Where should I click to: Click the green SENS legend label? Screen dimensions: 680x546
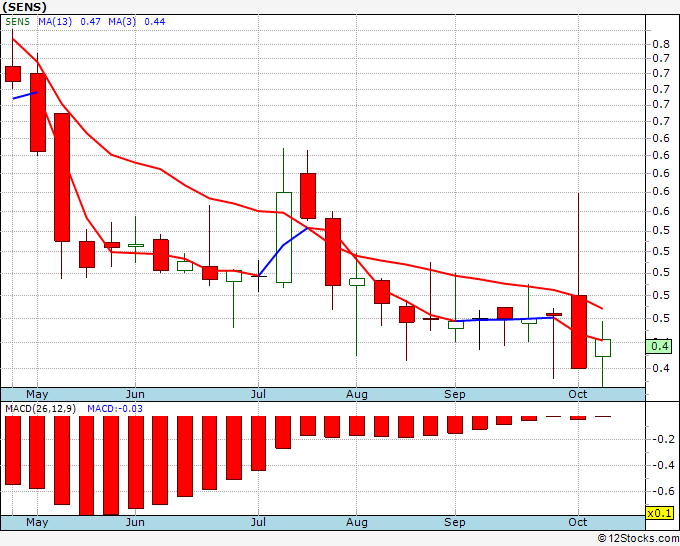pyautogui.click(x=17, y=22)
